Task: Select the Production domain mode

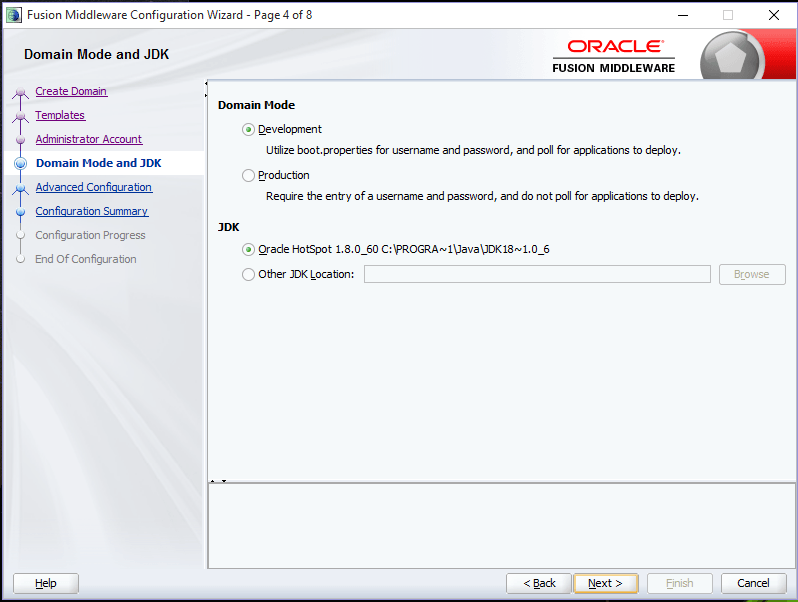Action: click(248, 176)
